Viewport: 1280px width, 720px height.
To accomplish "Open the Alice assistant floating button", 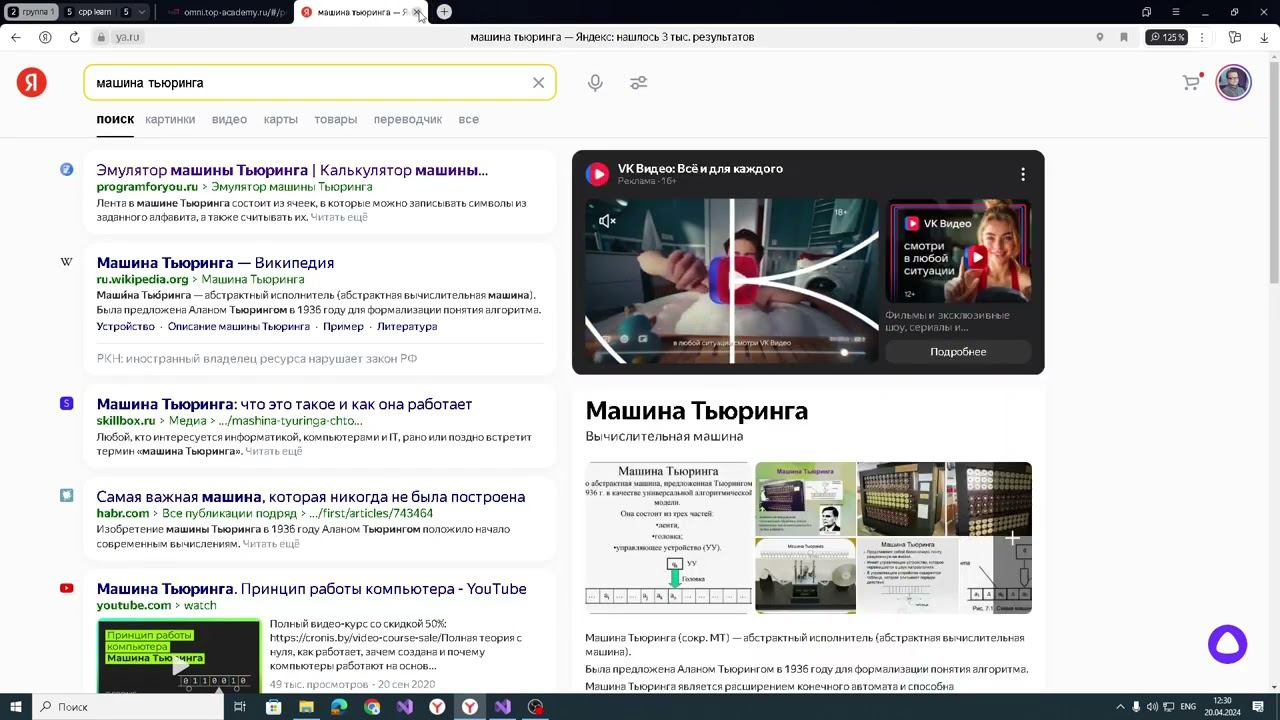I will 1227,644.
